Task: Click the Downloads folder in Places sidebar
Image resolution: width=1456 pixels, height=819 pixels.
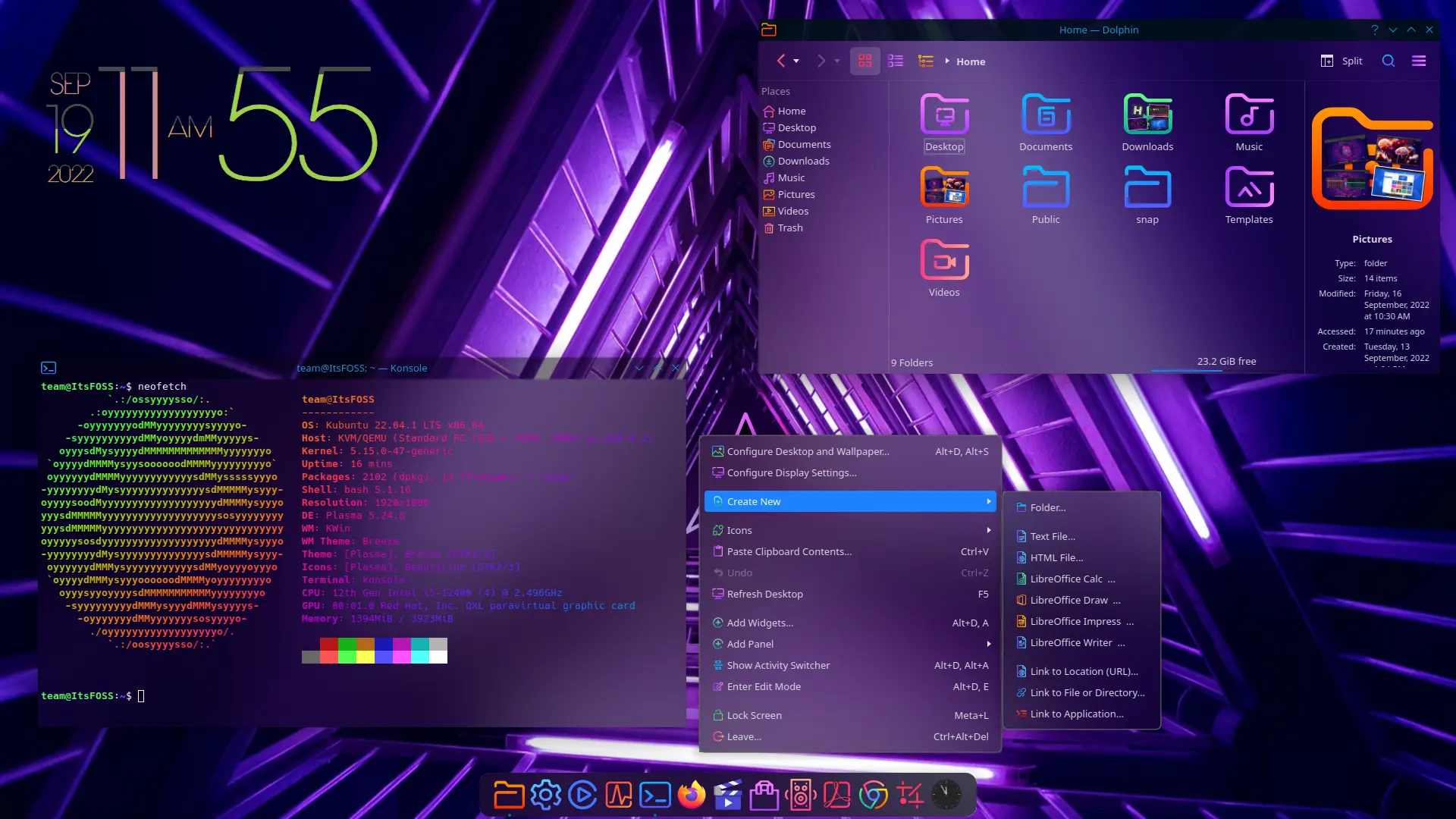Action: point(804,161)
